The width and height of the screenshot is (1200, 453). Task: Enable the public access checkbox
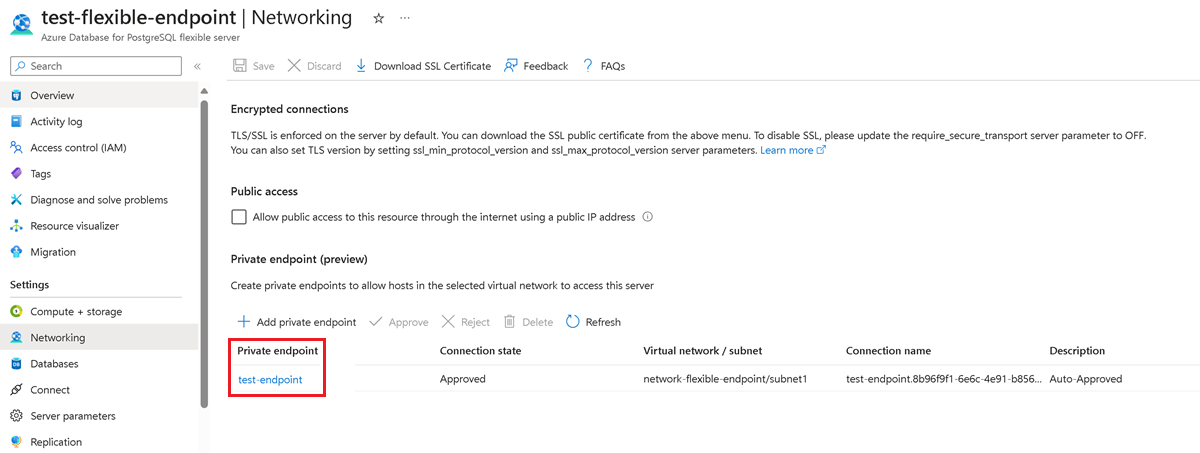(239, 217)
